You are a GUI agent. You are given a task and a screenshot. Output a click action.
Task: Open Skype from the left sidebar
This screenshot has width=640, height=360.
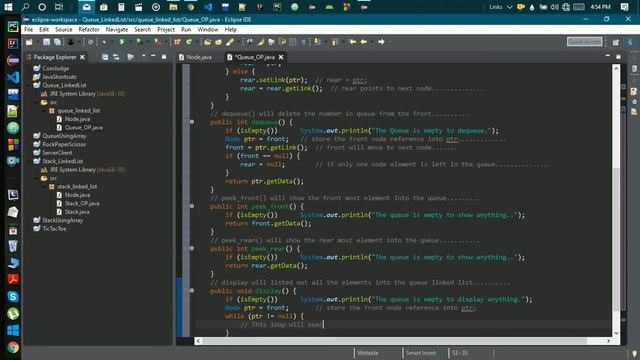point(13,296)
